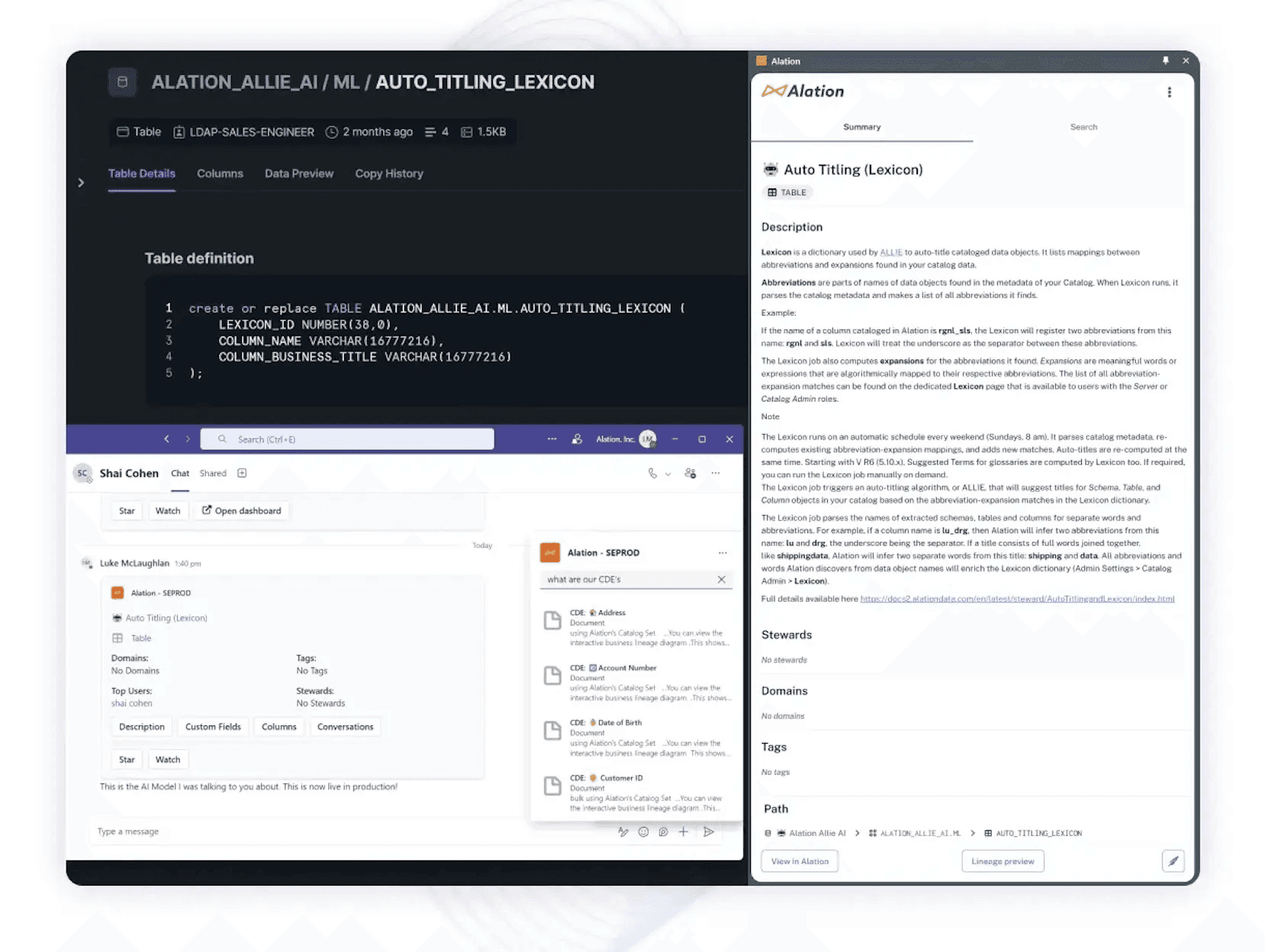Open the CDE: Address result

click(x=636, y=628)
